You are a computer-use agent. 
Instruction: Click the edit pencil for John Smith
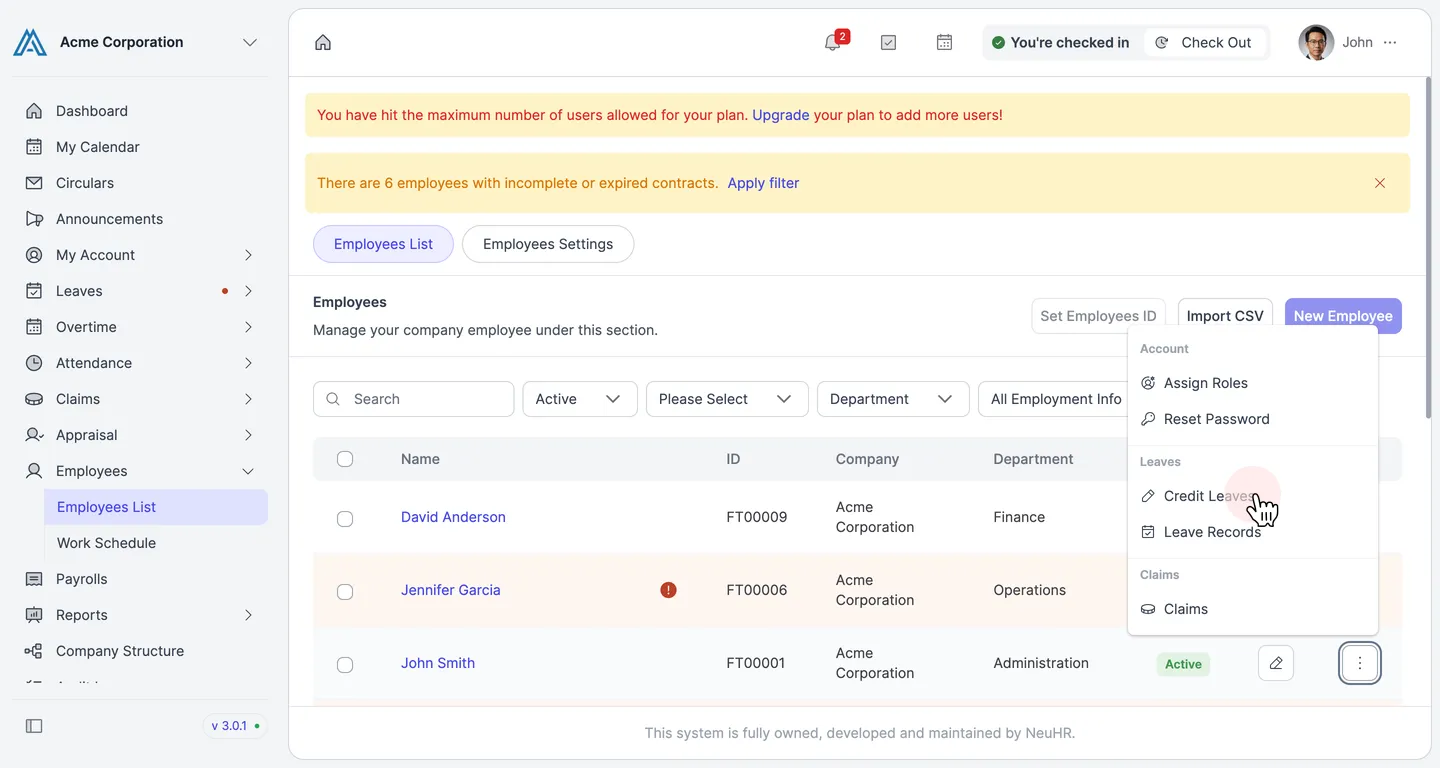[1276, 663]
